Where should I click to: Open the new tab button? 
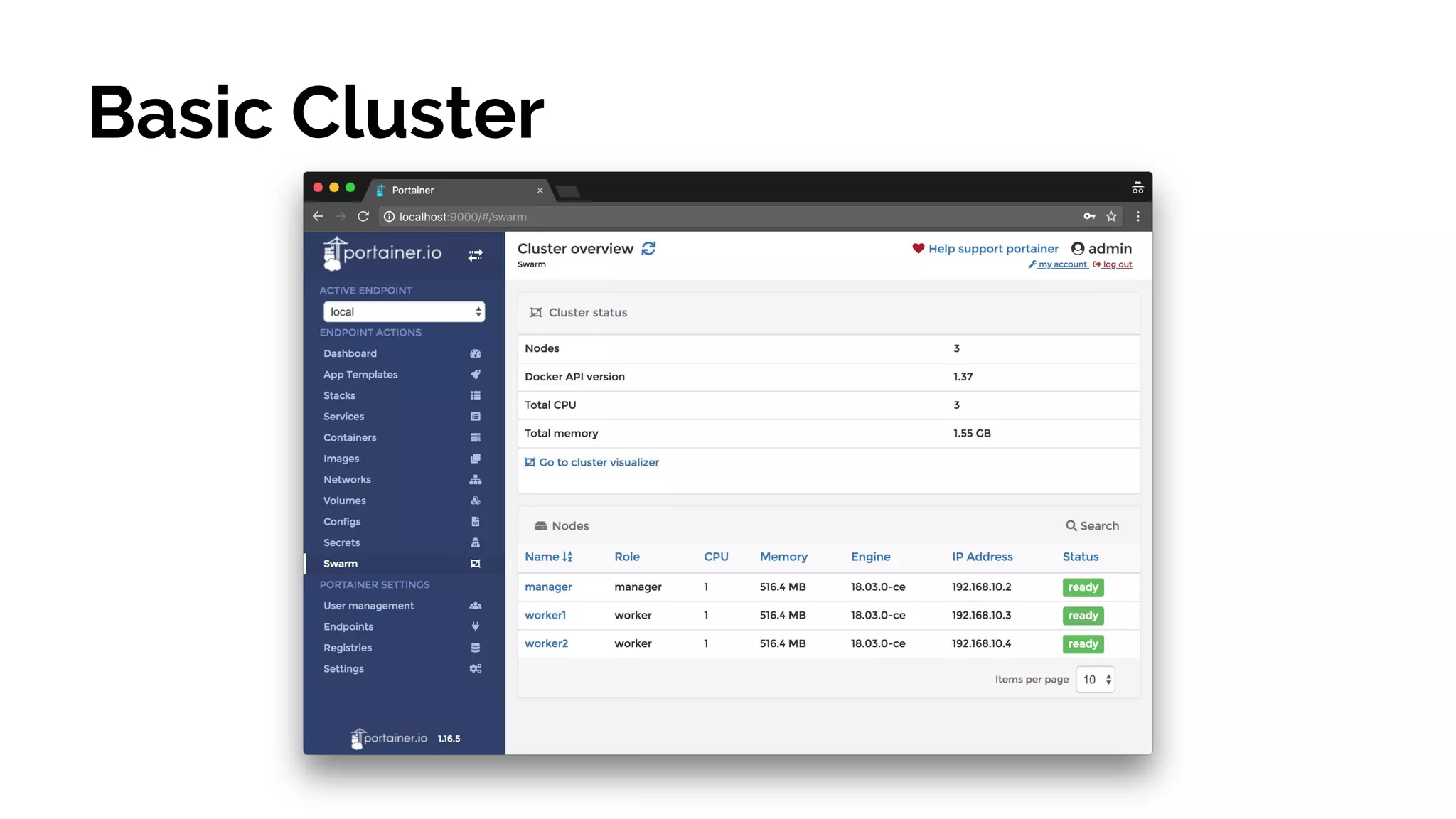tap(567, 191)
